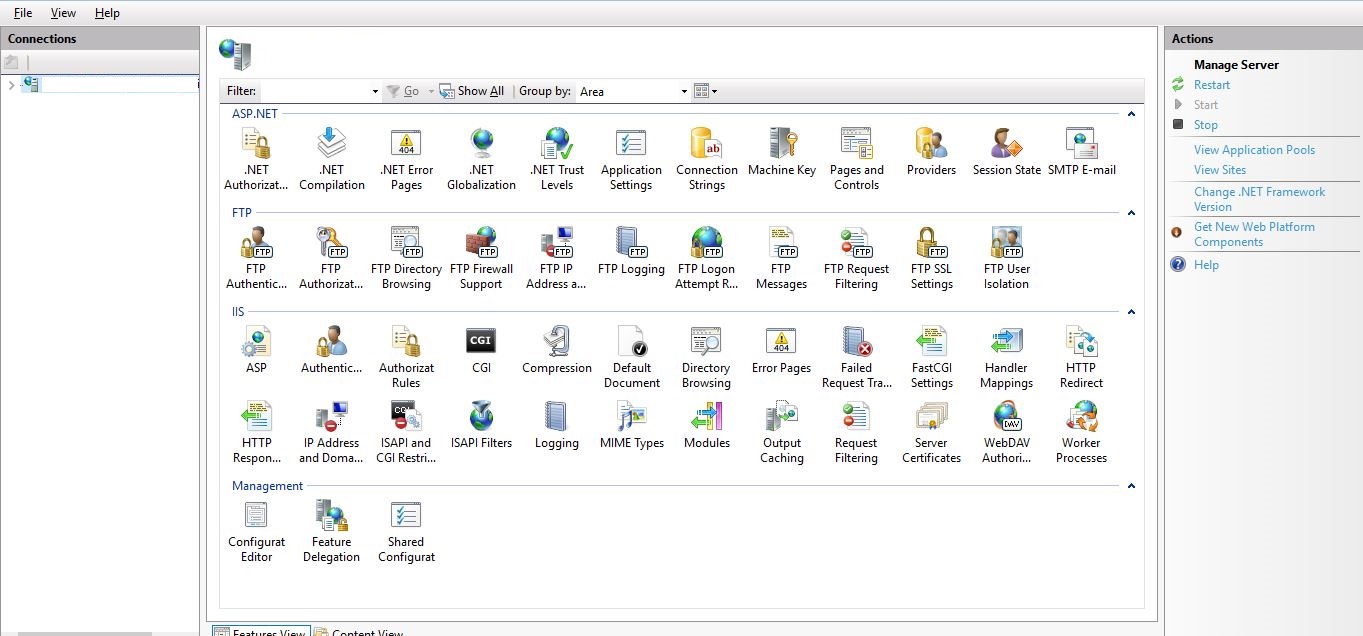Collapse the ASP.NET group section
The image size is (1363, 636).
[x=1131, y=114]
